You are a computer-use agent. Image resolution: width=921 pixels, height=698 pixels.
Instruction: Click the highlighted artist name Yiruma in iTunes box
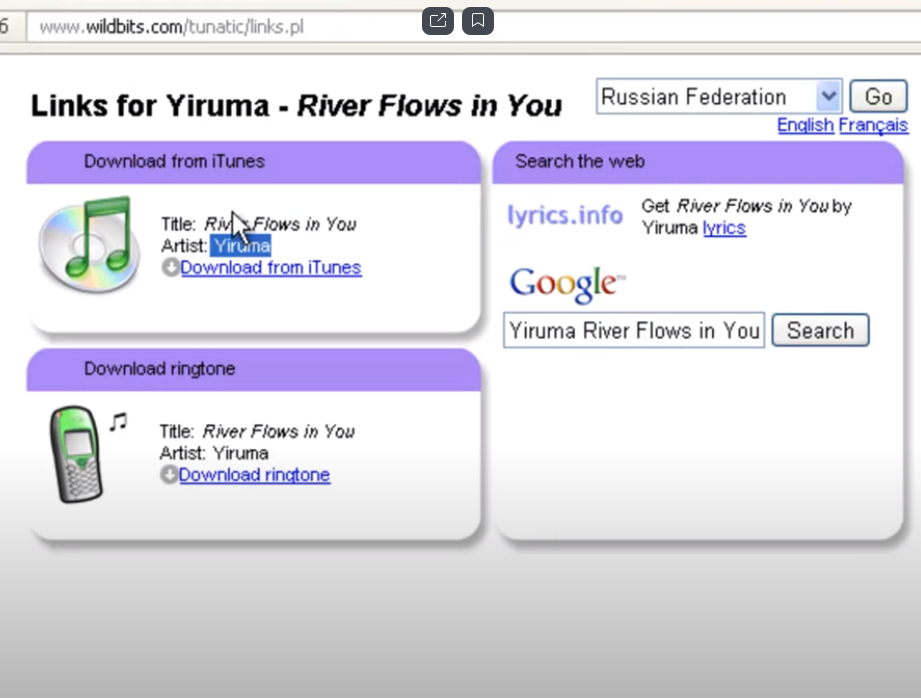pyautogui.click(x=241, y=246)
